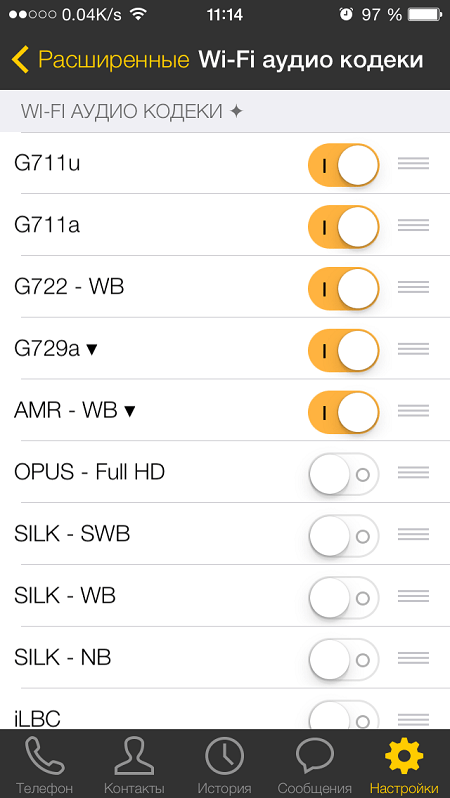Tap the reorder handle for G729a
Screen dimensions: 450x798
(413, 349)
